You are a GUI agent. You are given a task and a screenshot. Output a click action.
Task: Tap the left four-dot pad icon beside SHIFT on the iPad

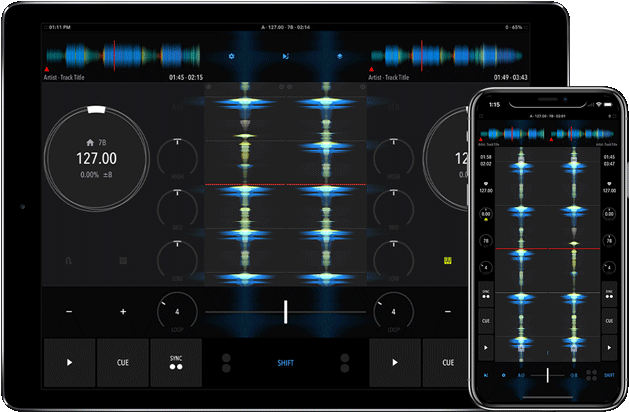226,363
